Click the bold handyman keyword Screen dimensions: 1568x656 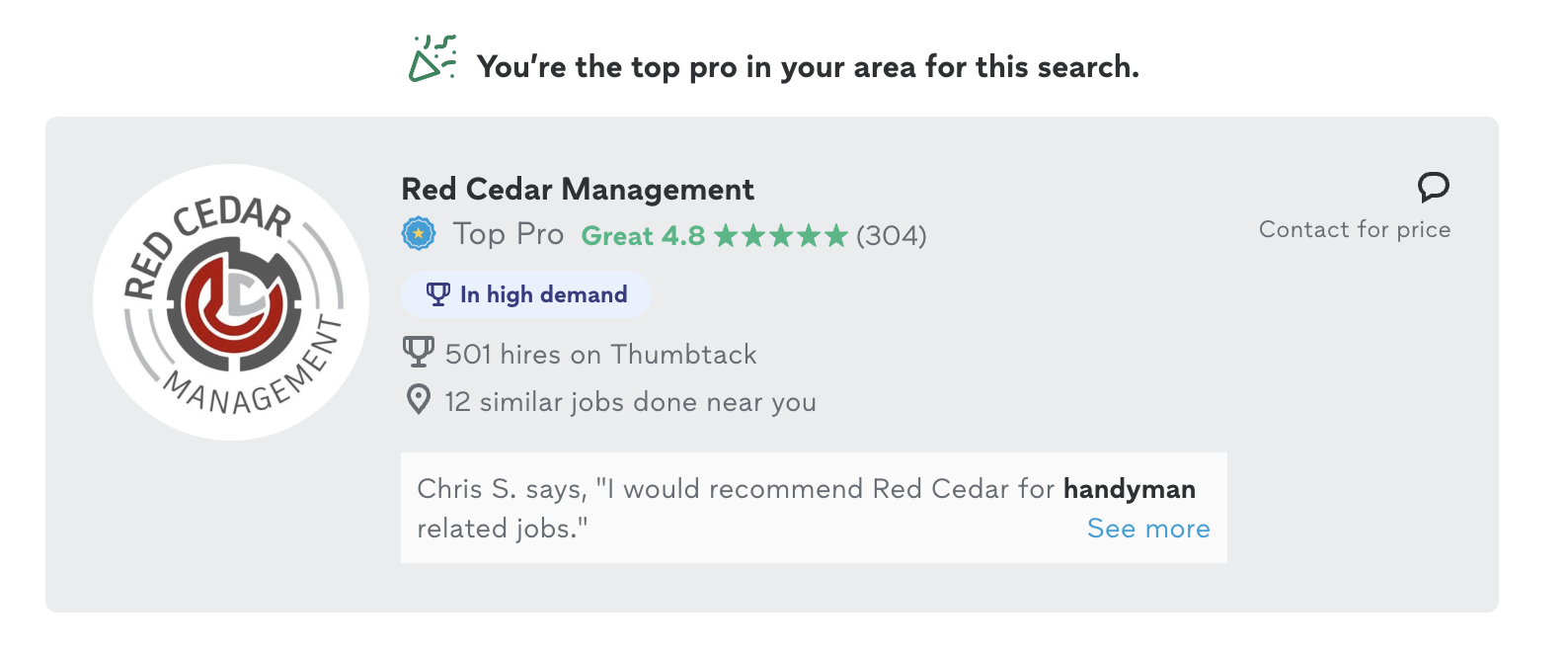tap(1129, 489)
